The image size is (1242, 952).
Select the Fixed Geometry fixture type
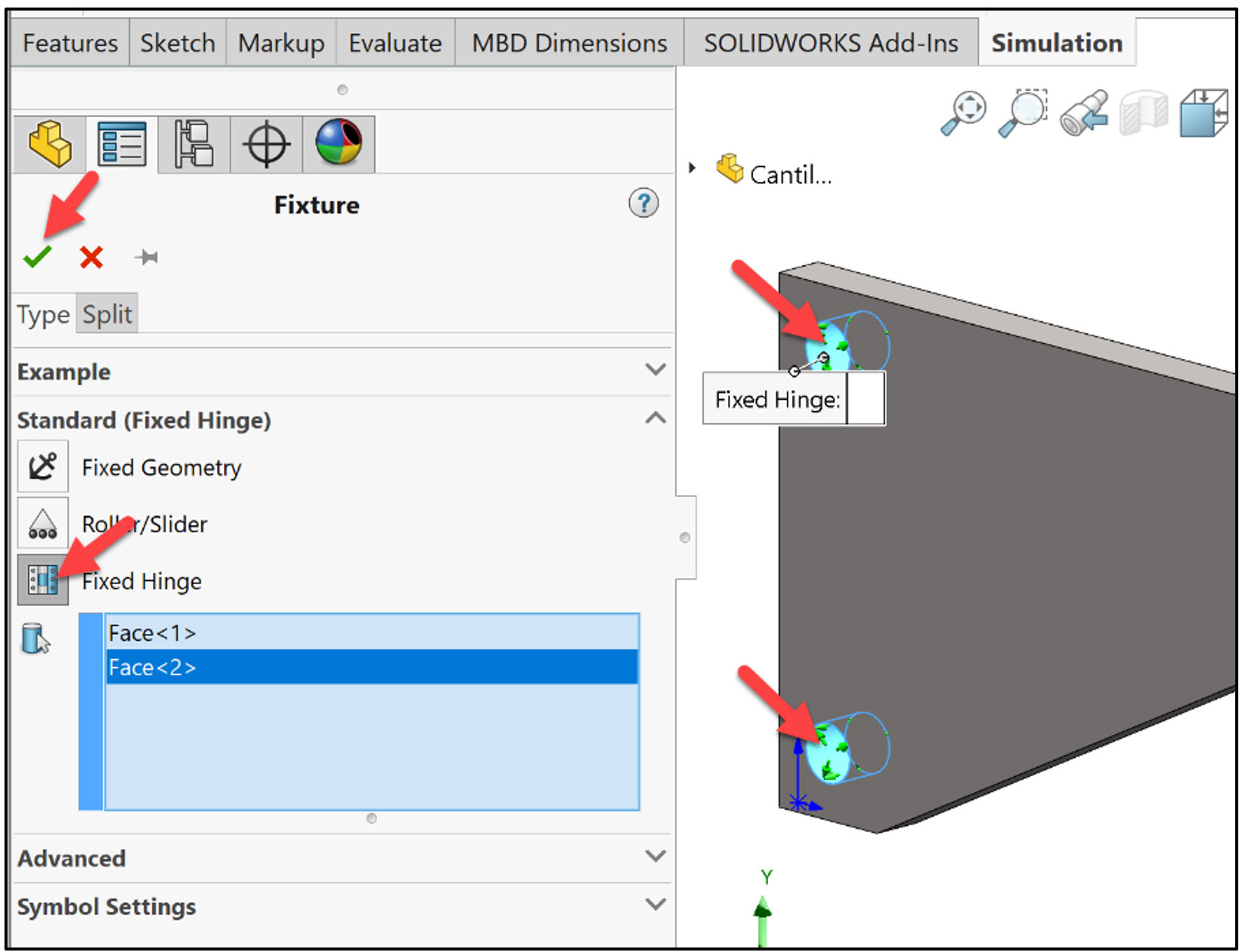pyautogui.click(x=43, y=466)
